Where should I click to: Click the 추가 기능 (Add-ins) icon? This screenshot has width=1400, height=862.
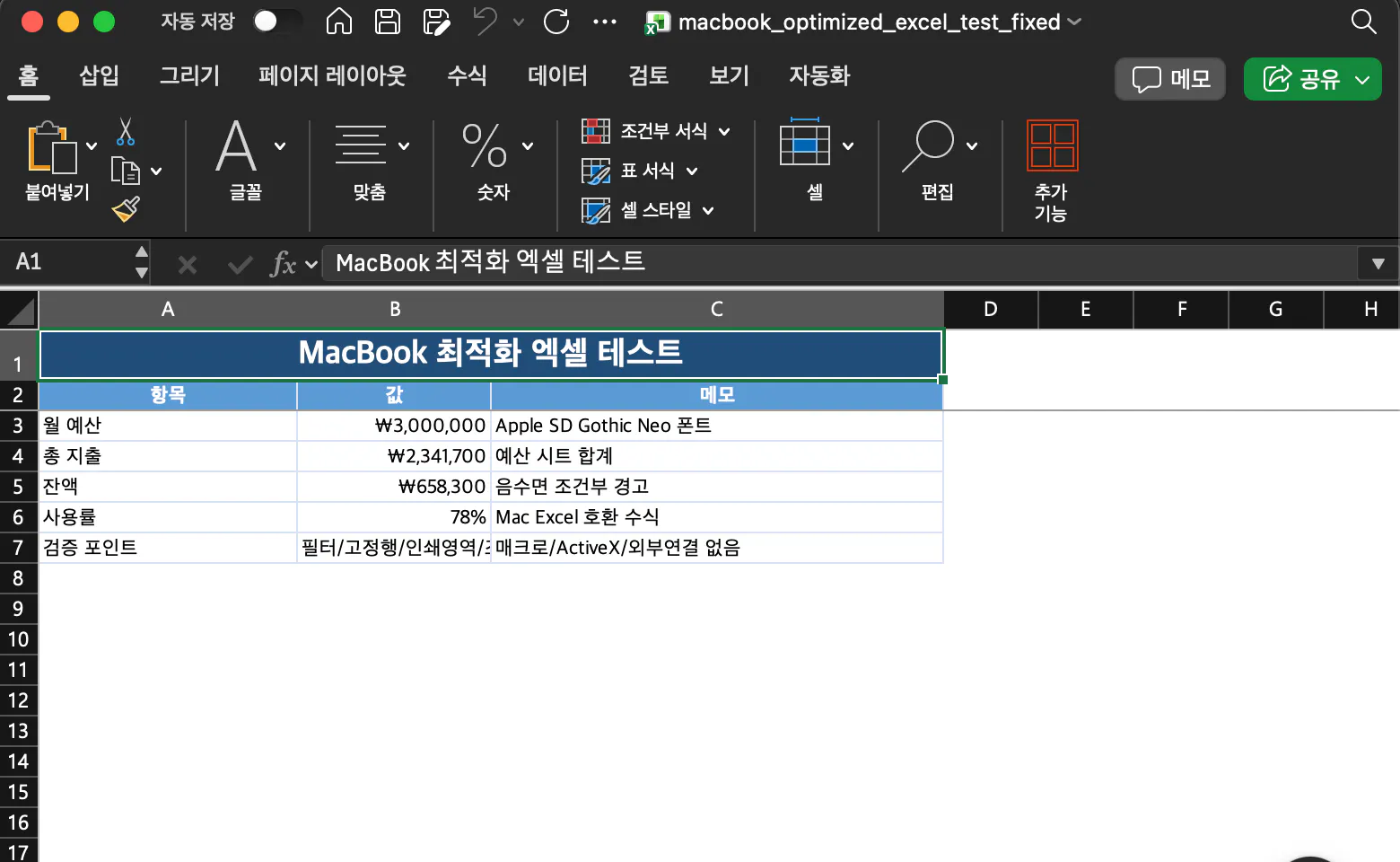1052,145
